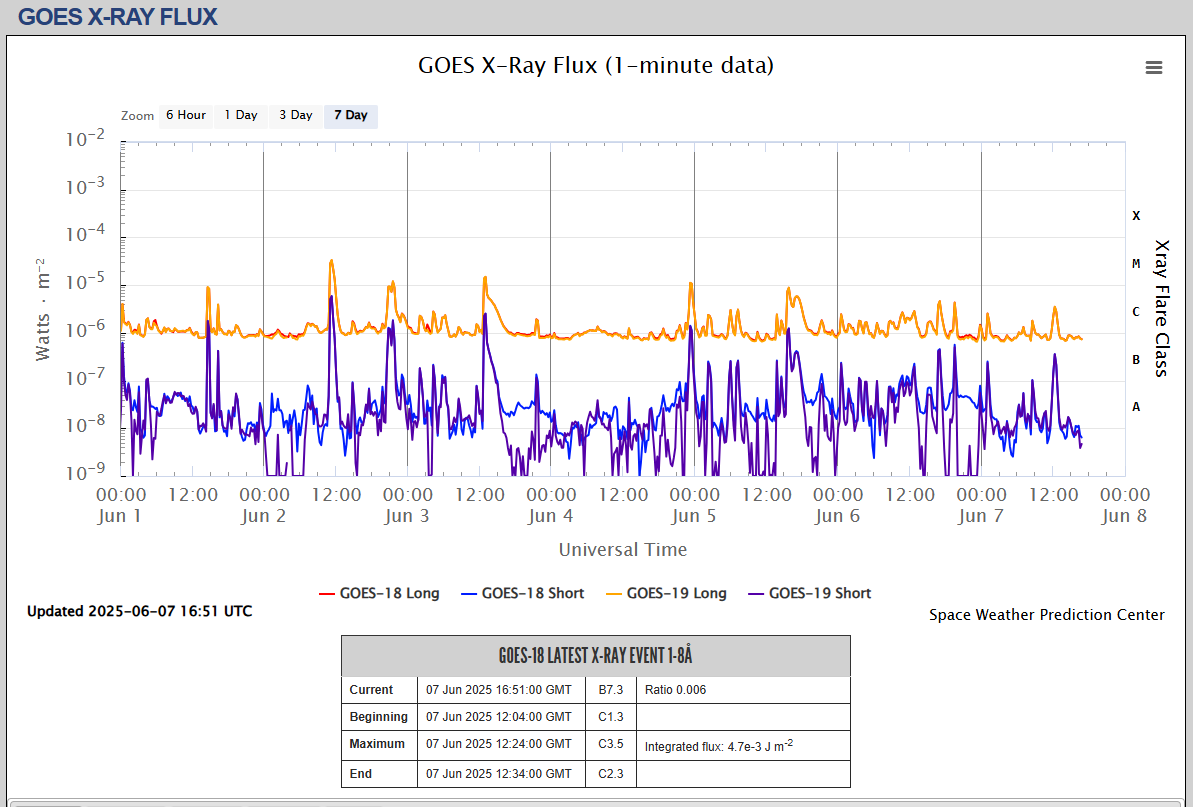Click the Space Weather Prediction Center credit
Viewport: 1193px width, 807px height.
pos(1046,615)
